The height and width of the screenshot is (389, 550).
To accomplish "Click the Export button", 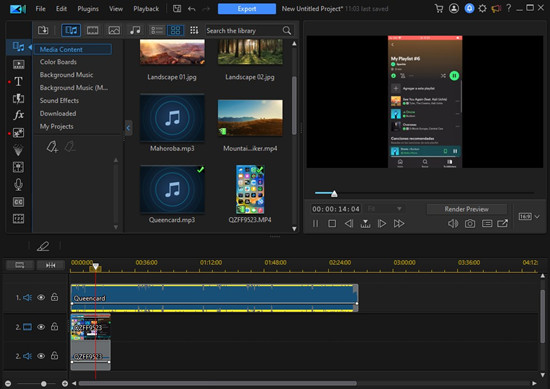I will tap(247, 9).
